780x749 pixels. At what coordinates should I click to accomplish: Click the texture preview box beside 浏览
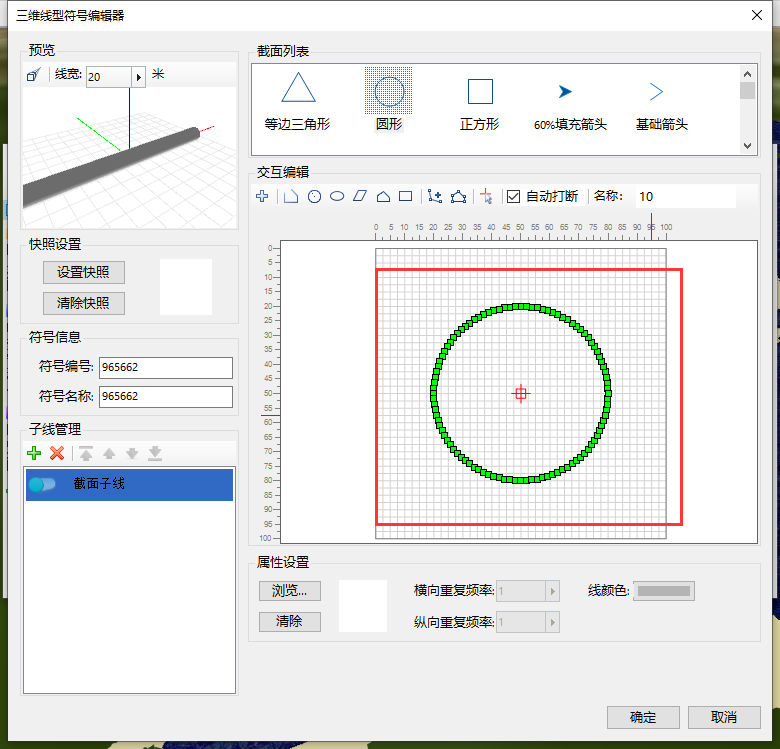[x=363, y=606]
